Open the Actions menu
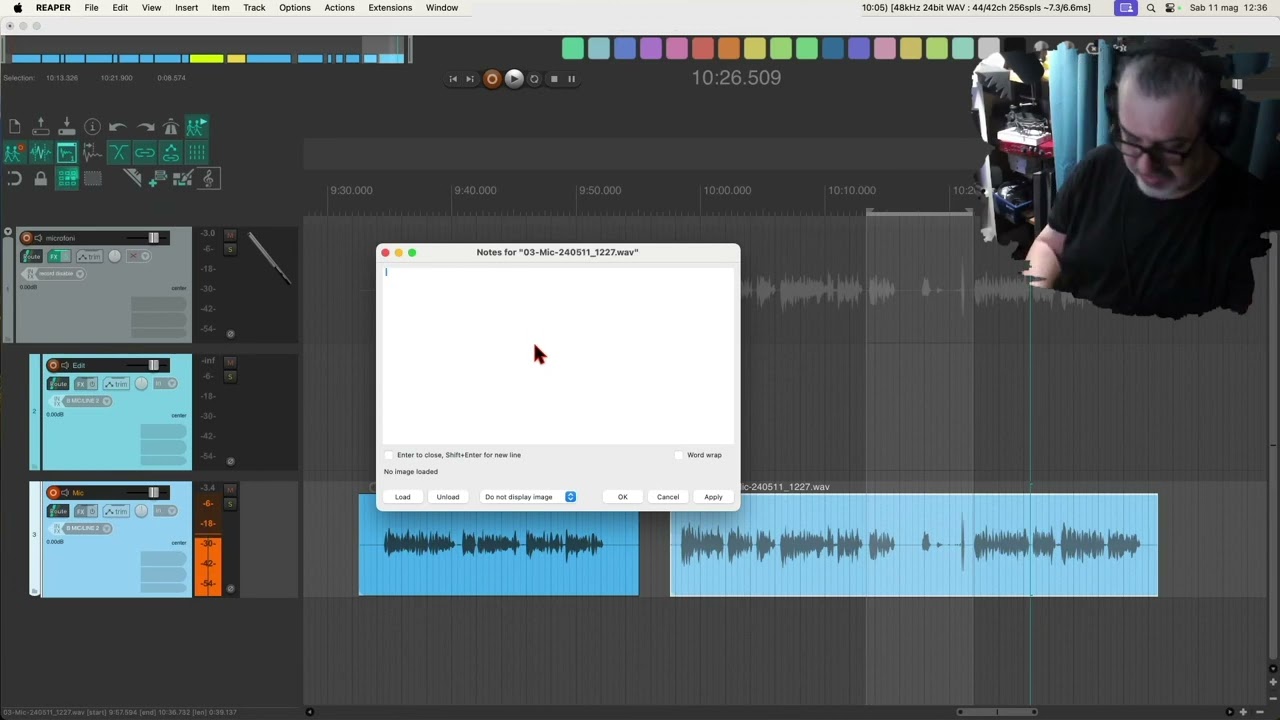The image size is (1280, 720). click(x=339, y=8)
